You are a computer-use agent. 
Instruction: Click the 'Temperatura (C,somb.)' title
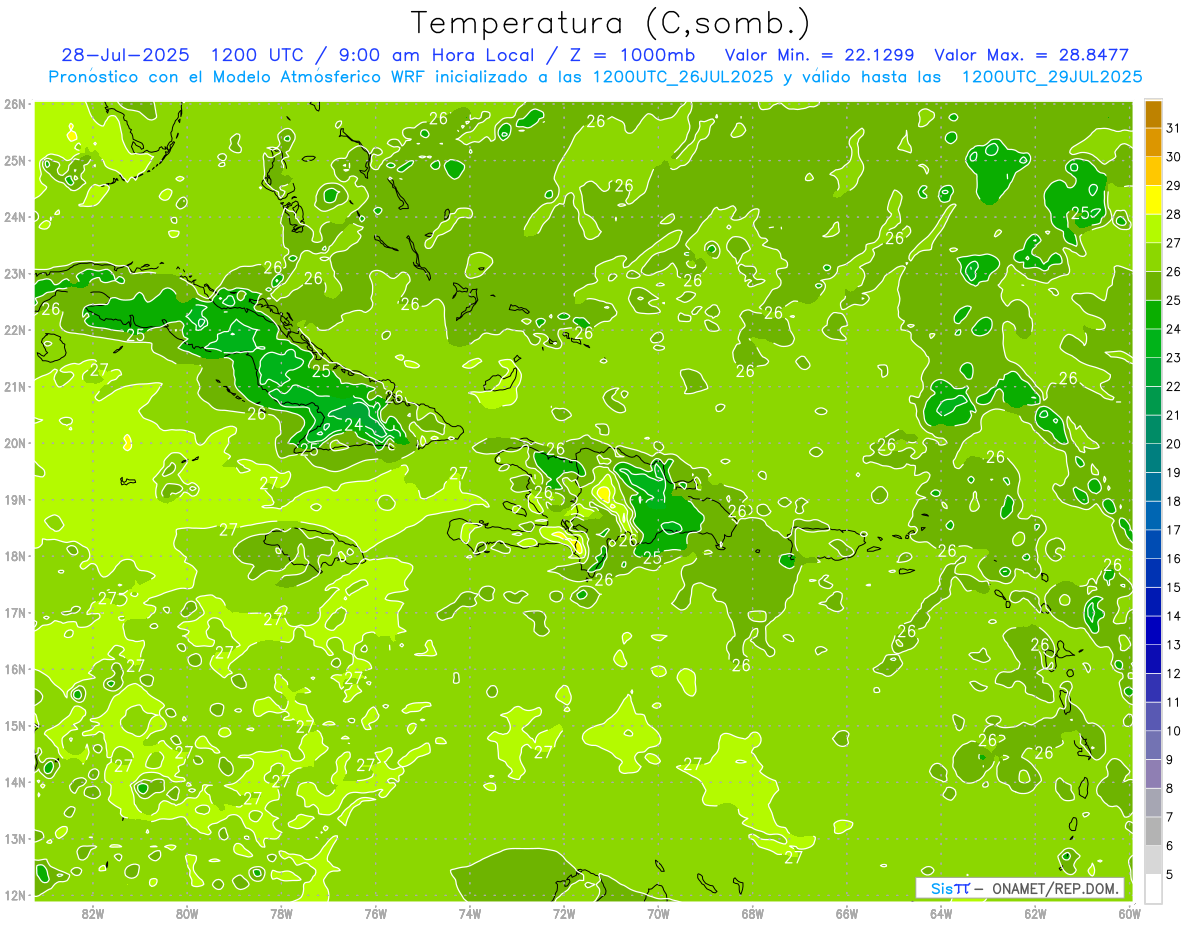611,22
